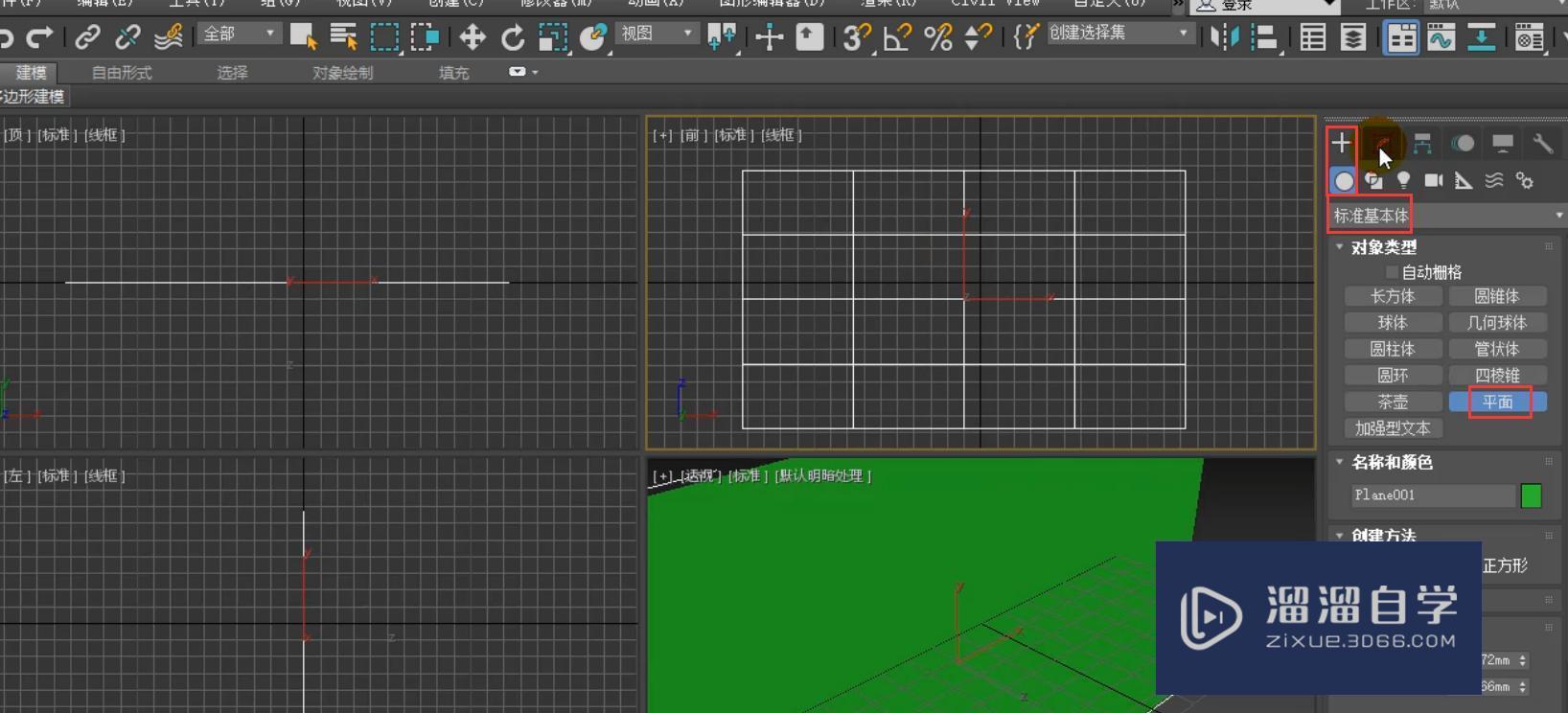1568x713 pixels.
Task: Activate the Select and Scale tool
Action: click(553, 37)
